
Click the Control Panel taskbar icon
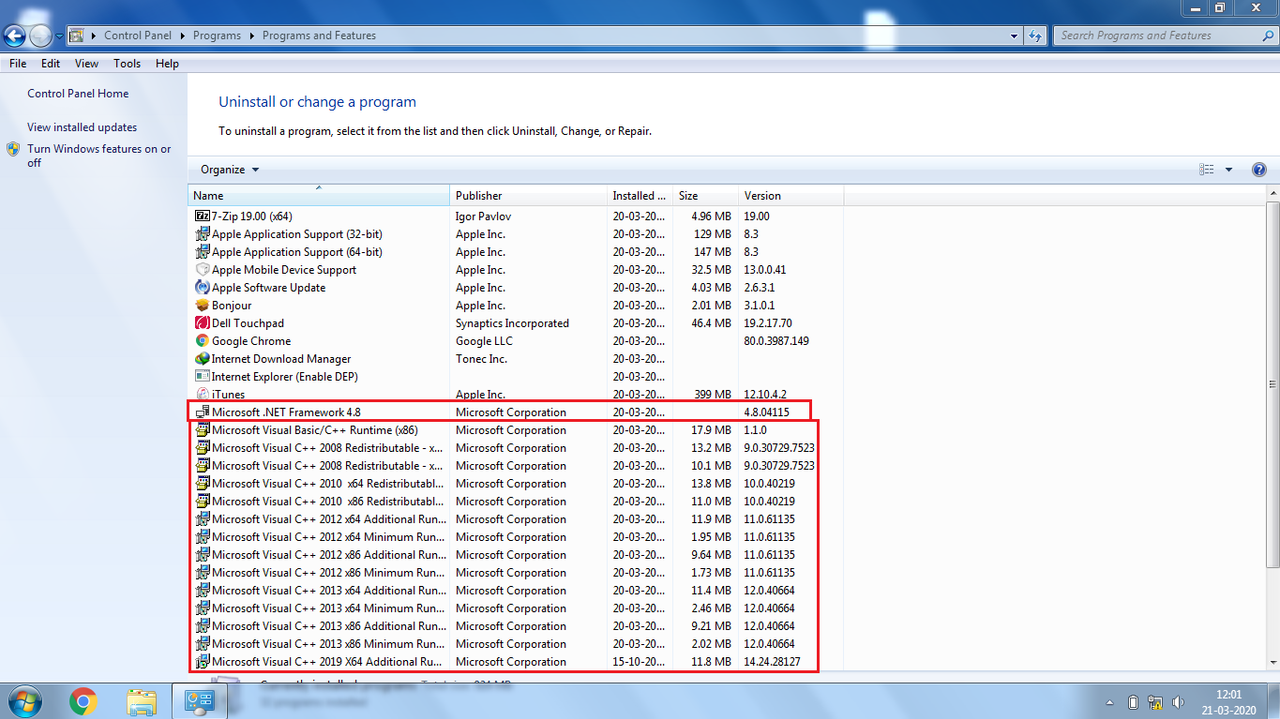(199, 702)
